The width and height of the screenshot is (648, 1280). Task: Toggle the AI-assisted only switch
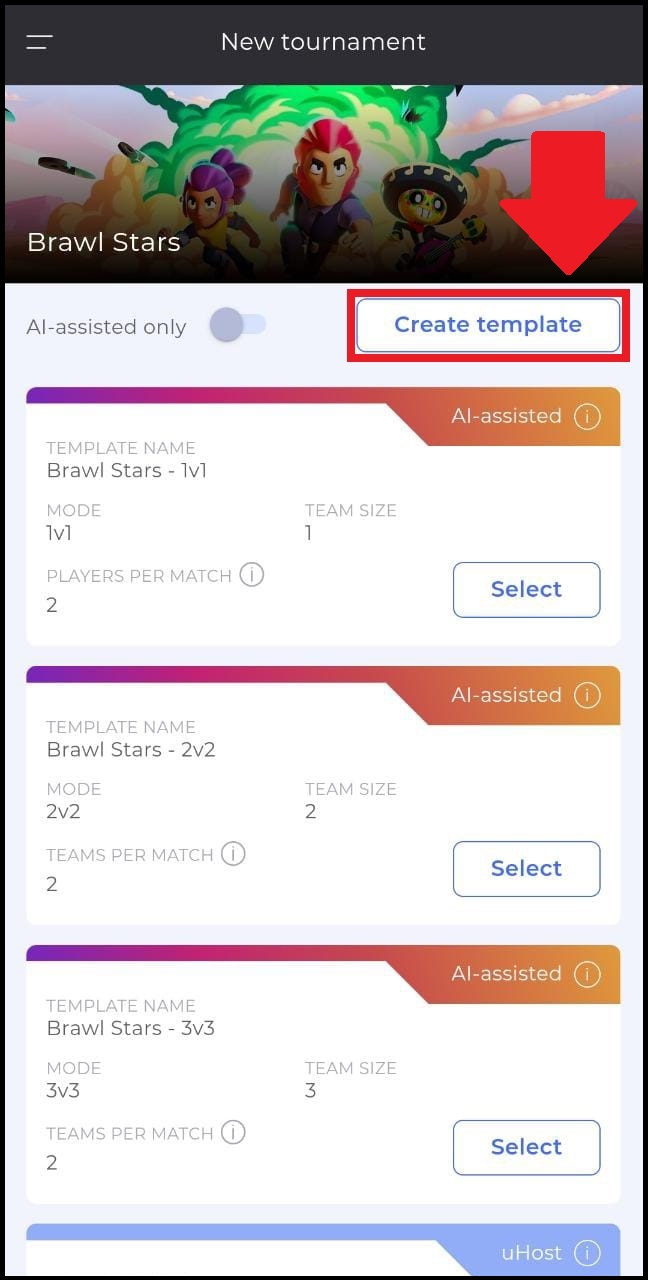coord(238,325)
